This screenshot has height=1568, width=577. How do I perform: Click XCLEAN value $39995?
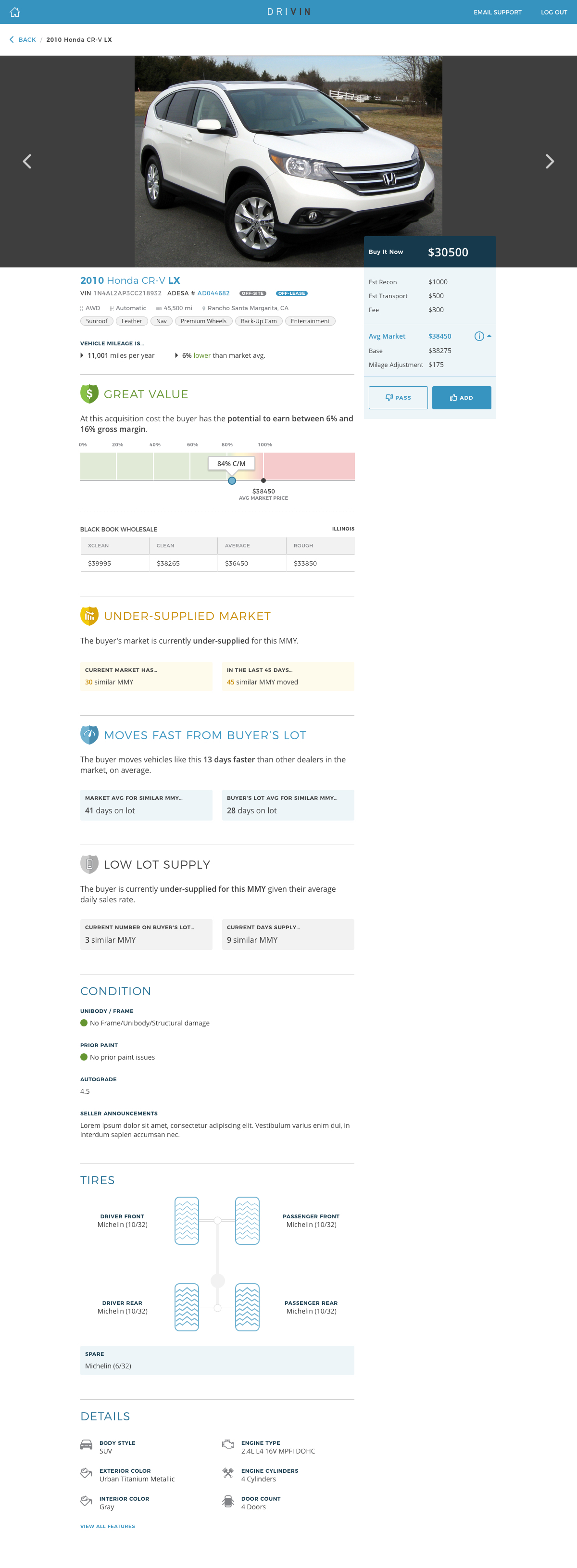(x=99, y=564)
